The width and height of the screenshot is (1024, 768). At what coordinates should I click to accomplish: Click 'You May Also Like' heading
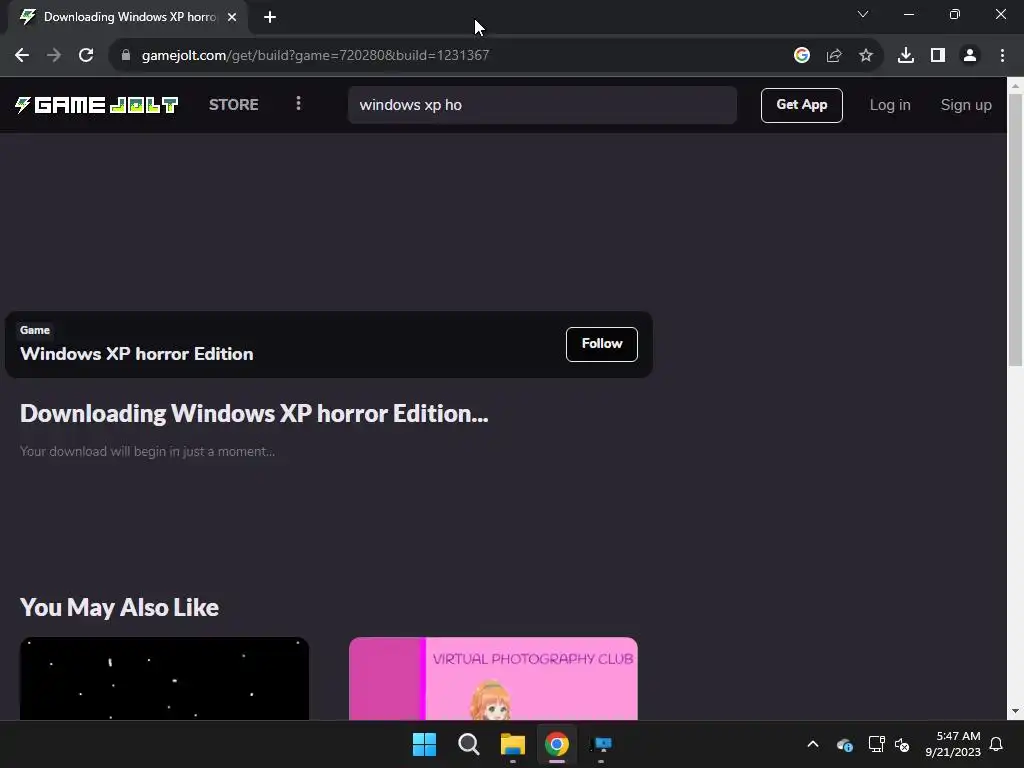[120, 608]
